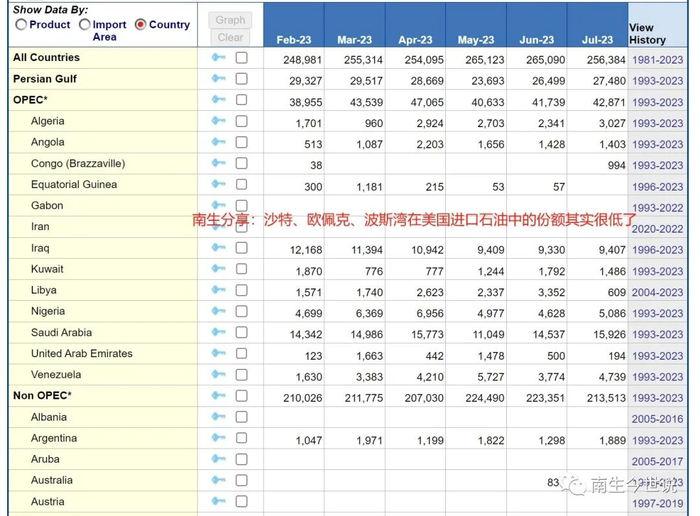Enable the Libya row checkbox

click(241, 290)
